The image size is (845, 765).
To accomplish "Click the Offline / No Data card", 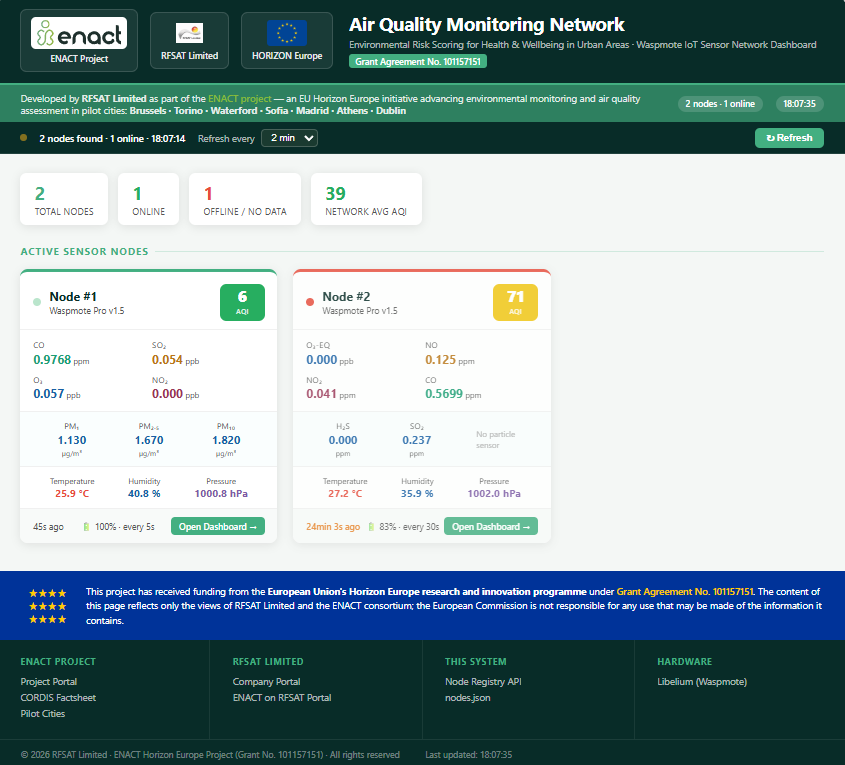I will coord(245,199).
